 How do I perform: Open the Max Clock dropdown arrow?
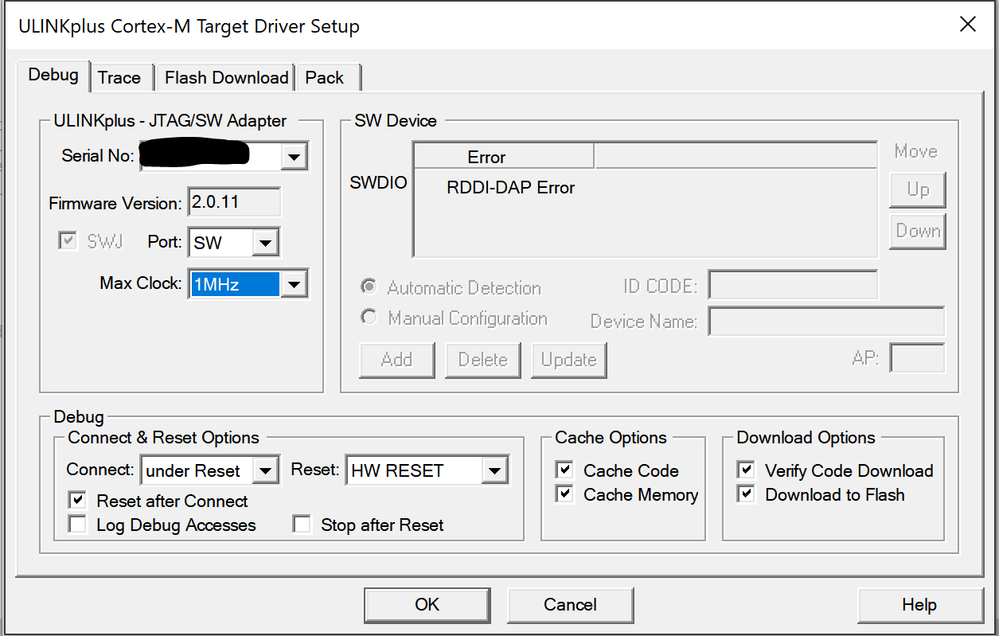coord(294,284)
